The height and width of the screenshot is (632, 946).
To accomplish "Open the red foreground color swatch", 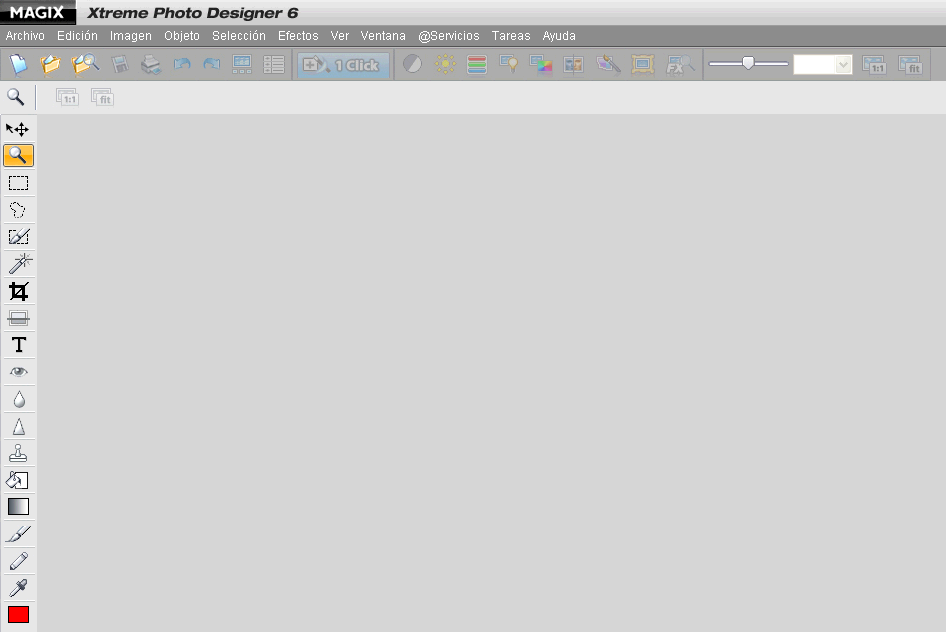I will 18,614.
